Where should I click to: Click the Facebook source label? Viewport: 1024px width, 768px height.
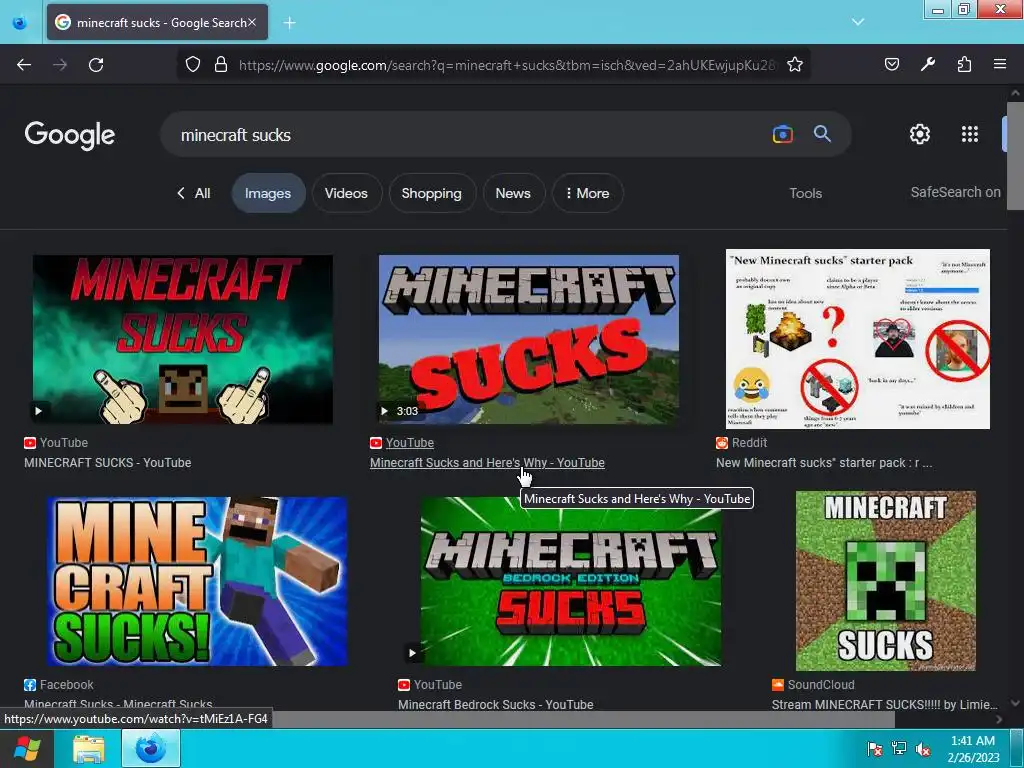point(67,684)
